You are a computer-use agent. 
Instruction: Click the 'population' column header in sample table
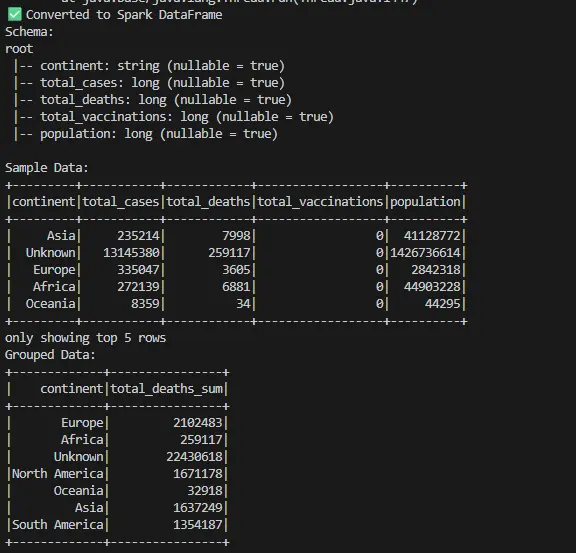coord(425,202)
